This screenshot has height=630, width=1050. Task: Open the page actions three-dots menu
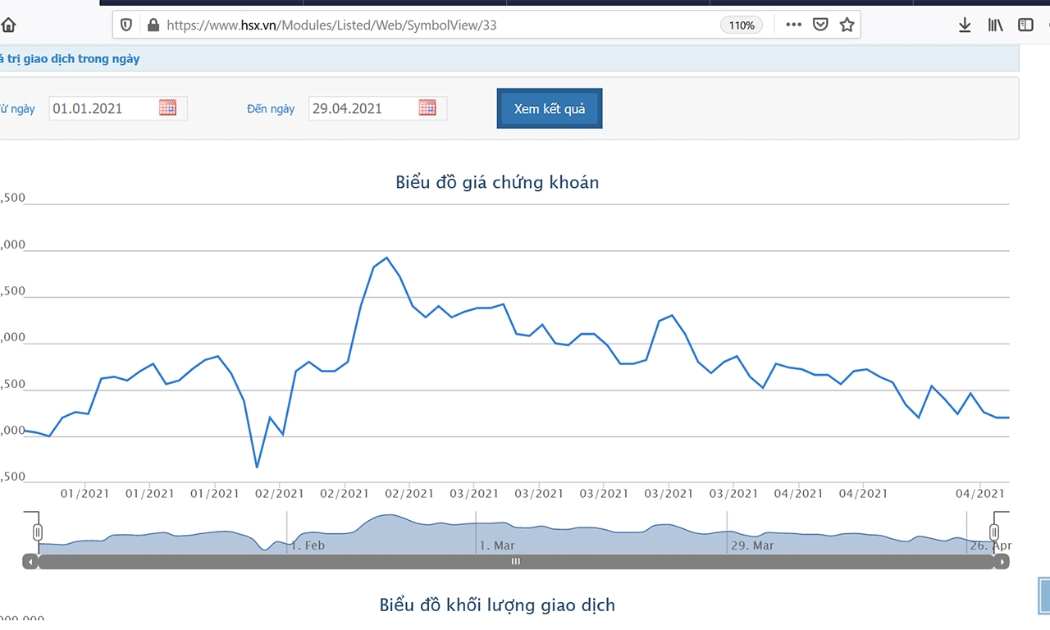pos(794,25)
